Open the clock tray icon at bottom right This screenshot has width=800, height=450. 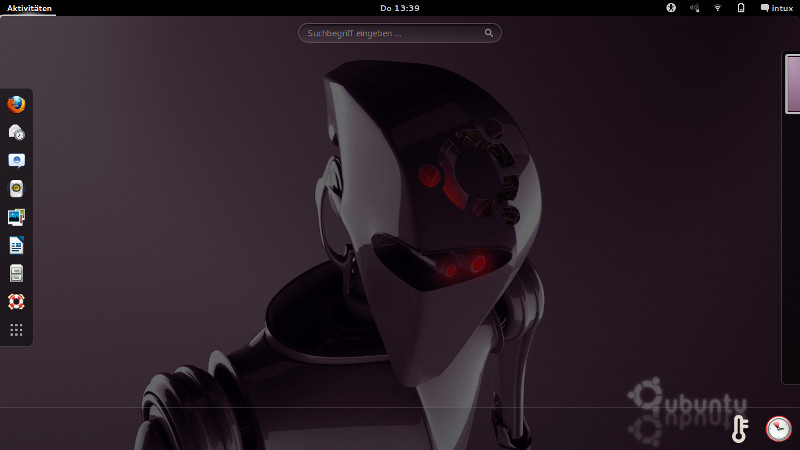779,429
